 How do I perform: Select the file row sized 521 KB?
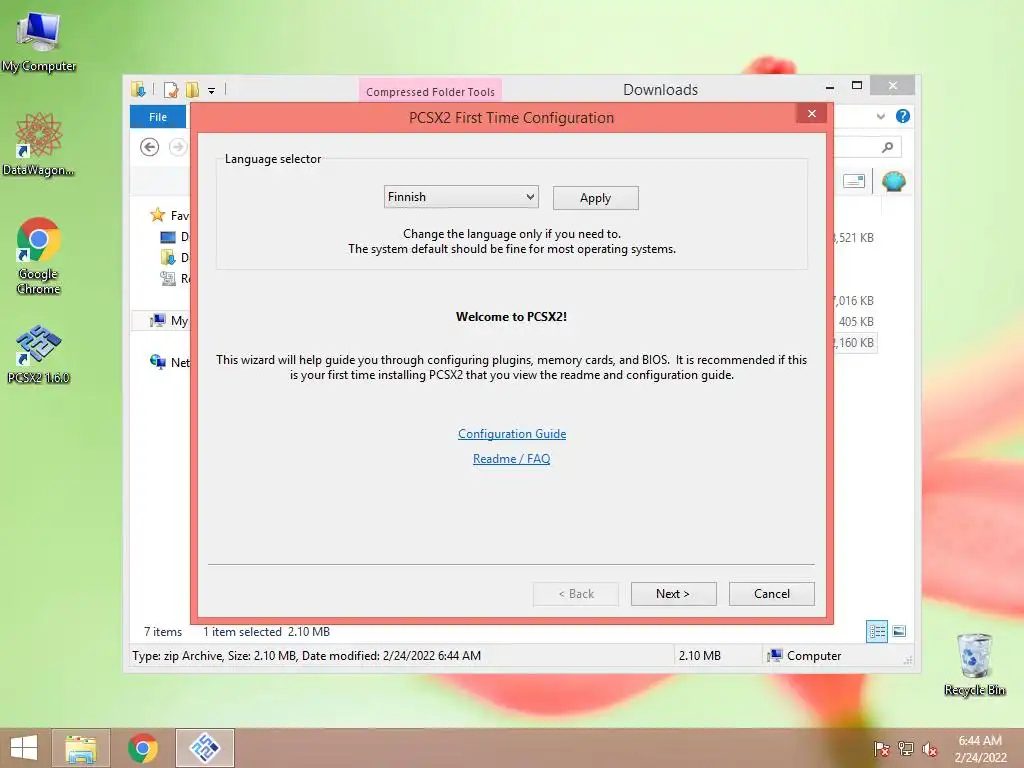point(854,238)
